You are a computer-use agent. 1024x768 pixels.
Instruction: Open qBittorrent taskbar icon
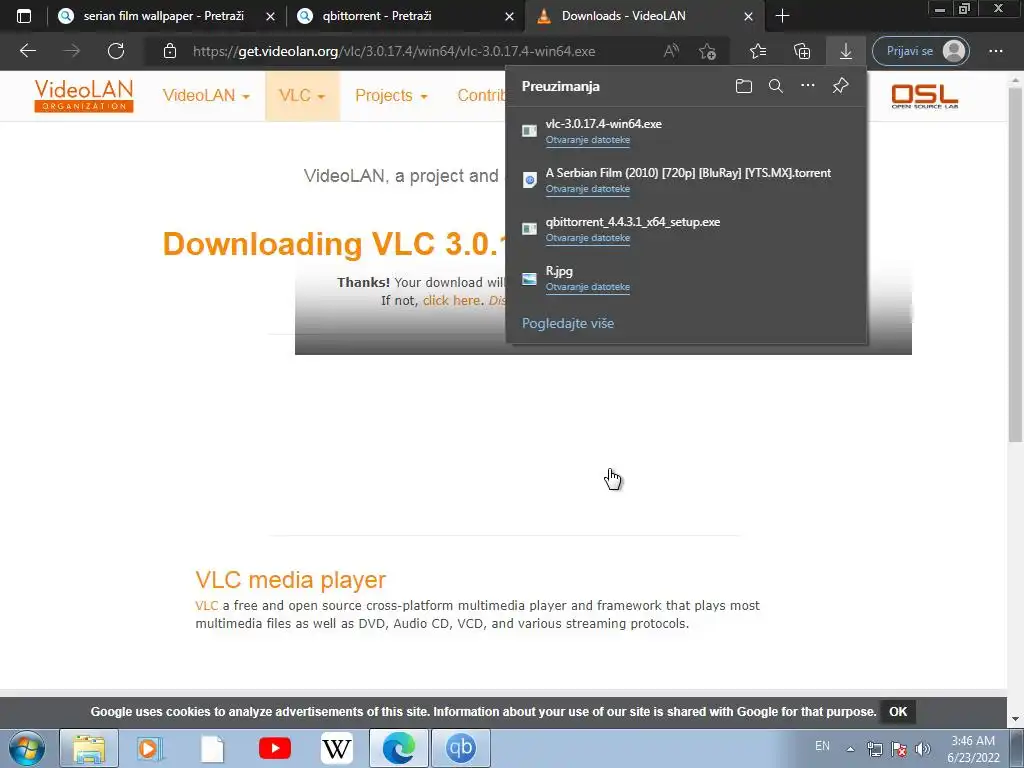click(x=461, y=748)
